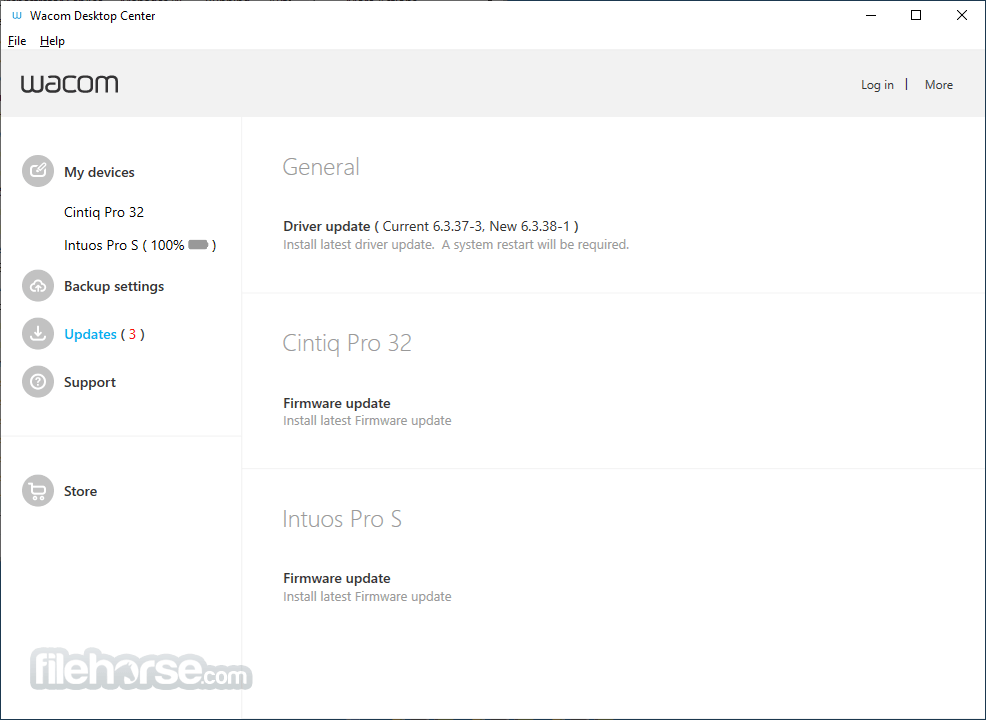The height and width of the screenshot is (720, 986).
Task: Click the Wacom app icon in title bar
Action: click(x=17, y=16)
